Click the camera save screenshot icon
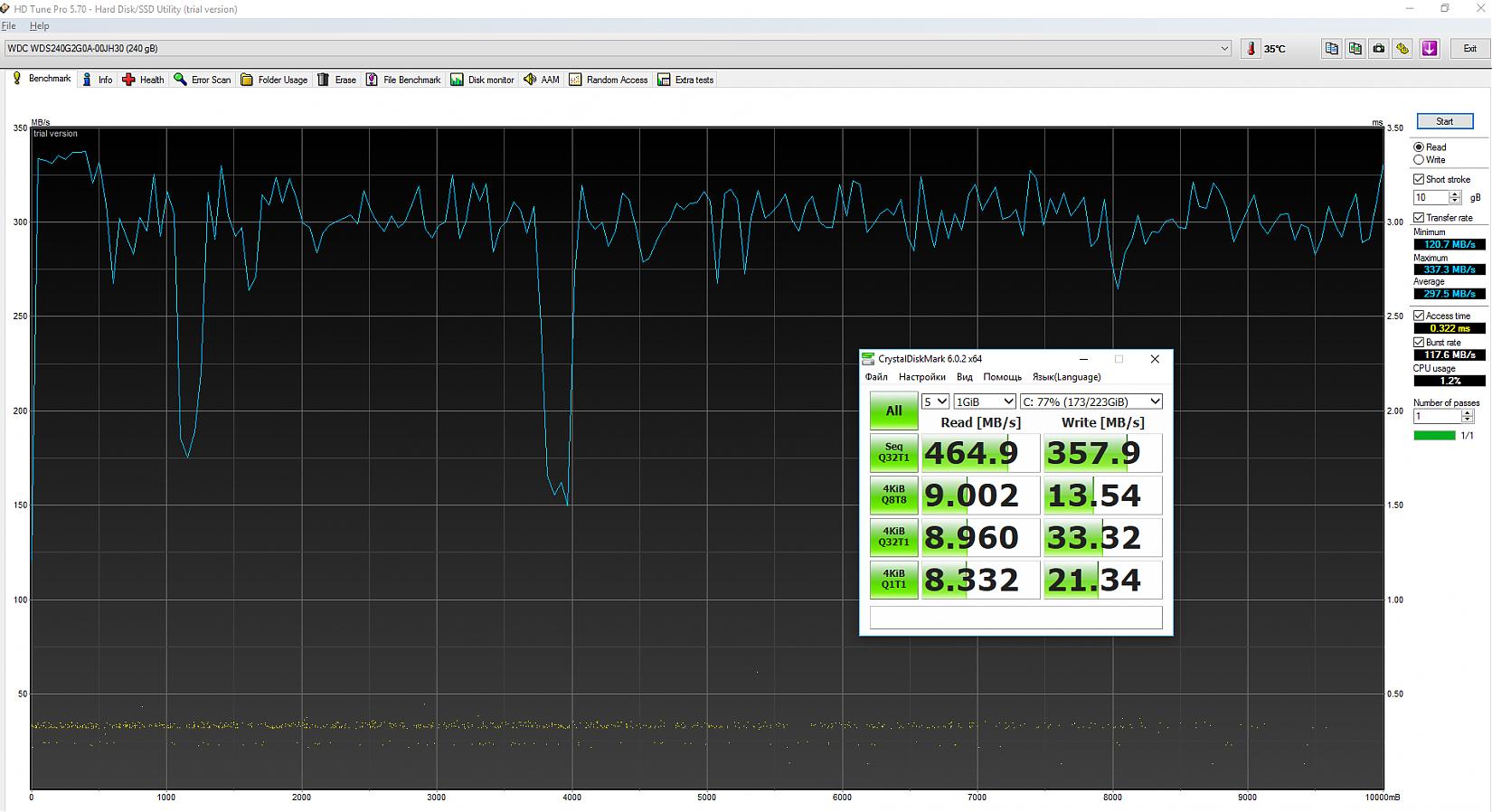Screen dimensions: 1492x812 (x=1379, y=49)
